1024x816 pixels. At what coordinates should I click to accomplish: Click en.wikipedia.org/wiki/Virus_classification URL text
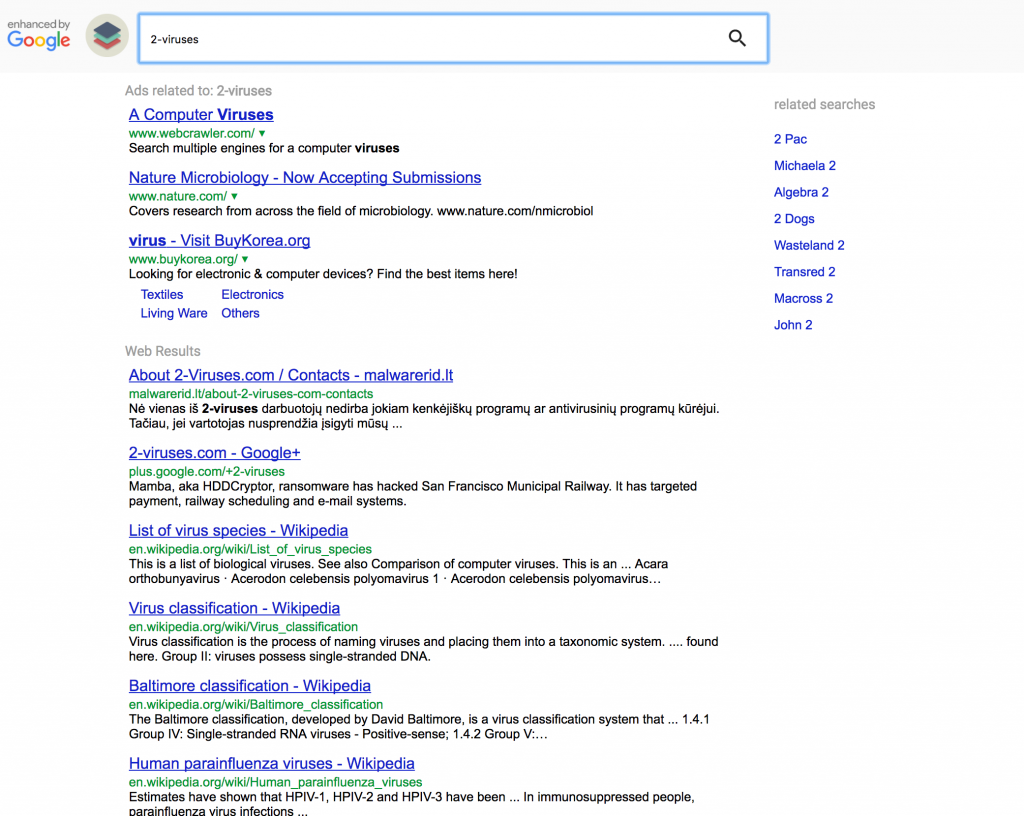coord(243,627)
